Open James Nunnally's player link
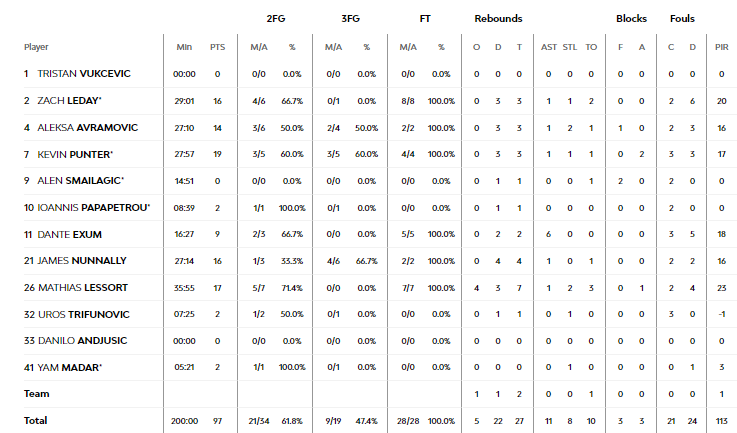 (x=82, y=260)
